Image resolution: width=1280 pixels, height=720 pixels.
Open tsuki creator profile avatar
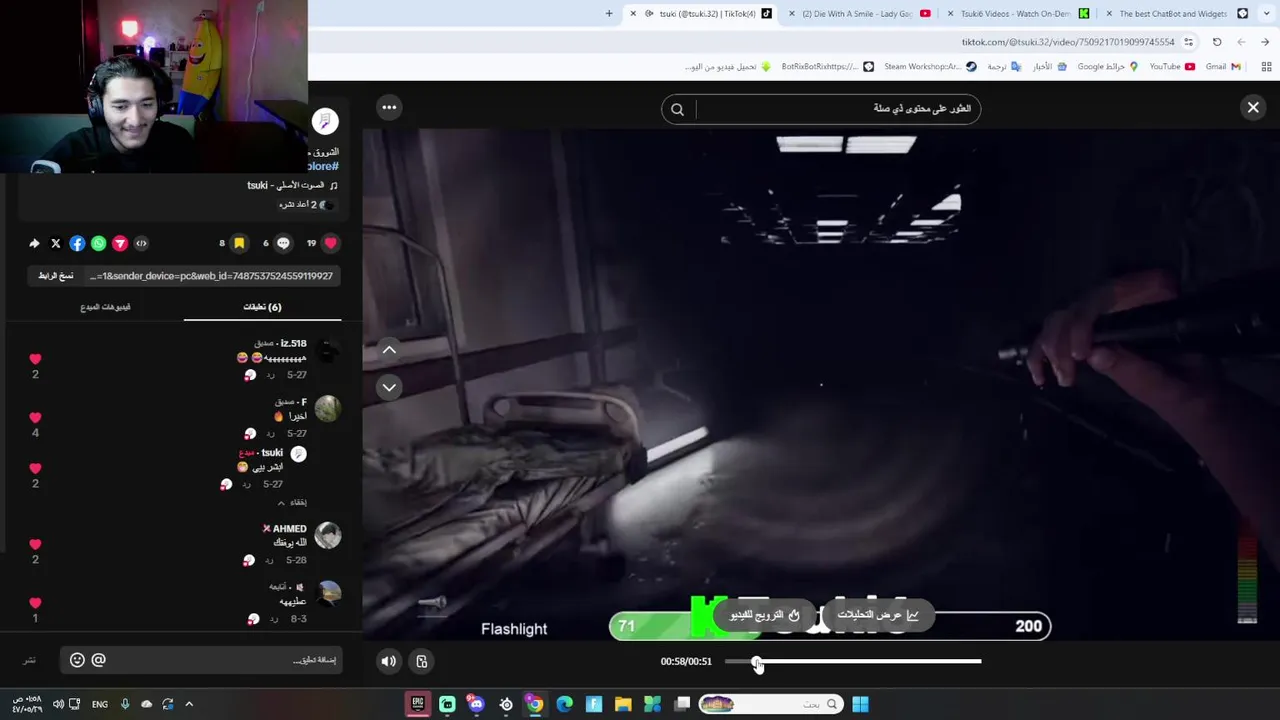tap(325, 121)
